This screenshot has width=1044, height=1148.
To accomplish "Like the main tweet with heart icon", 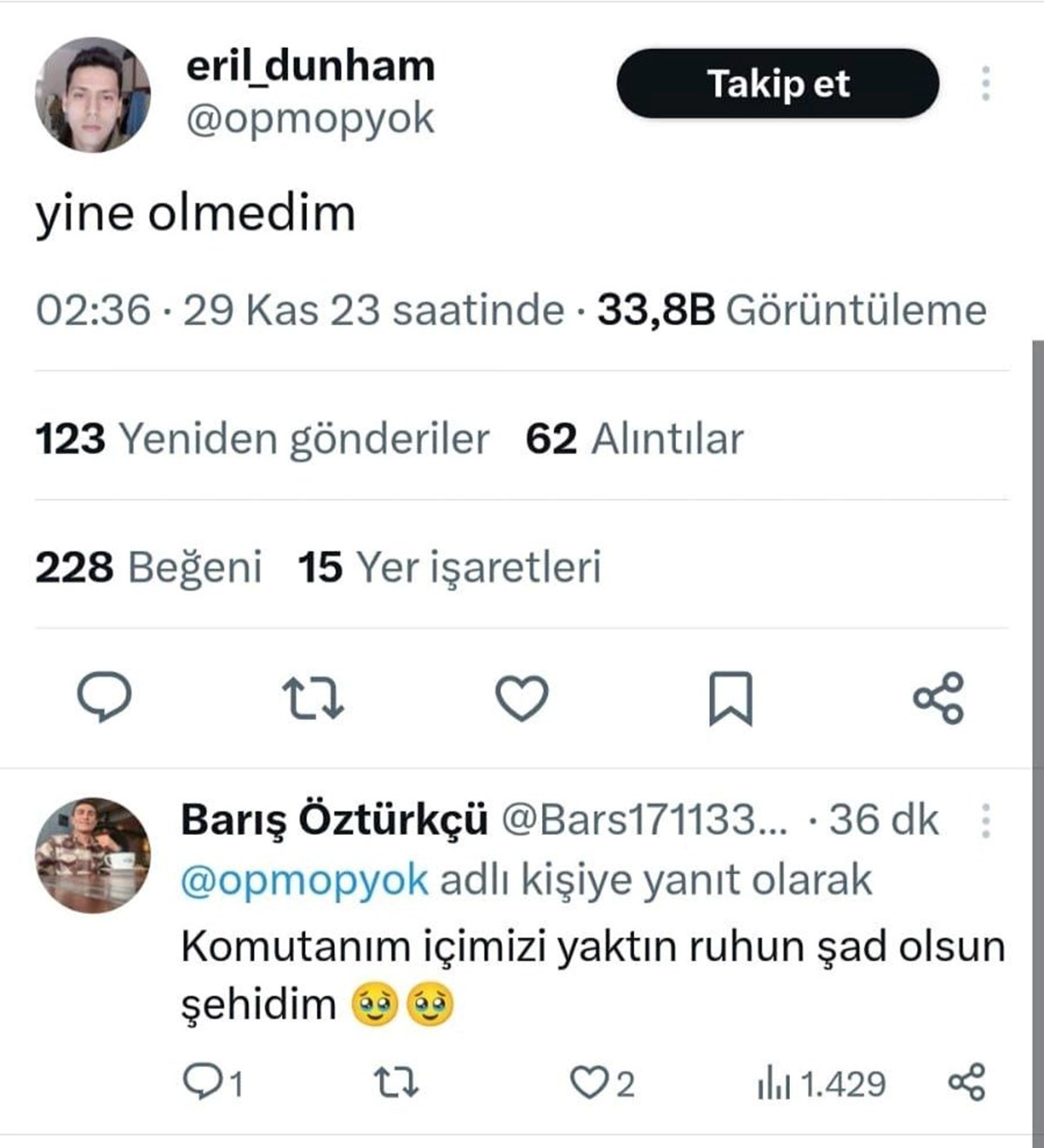I will pos(522,698).
